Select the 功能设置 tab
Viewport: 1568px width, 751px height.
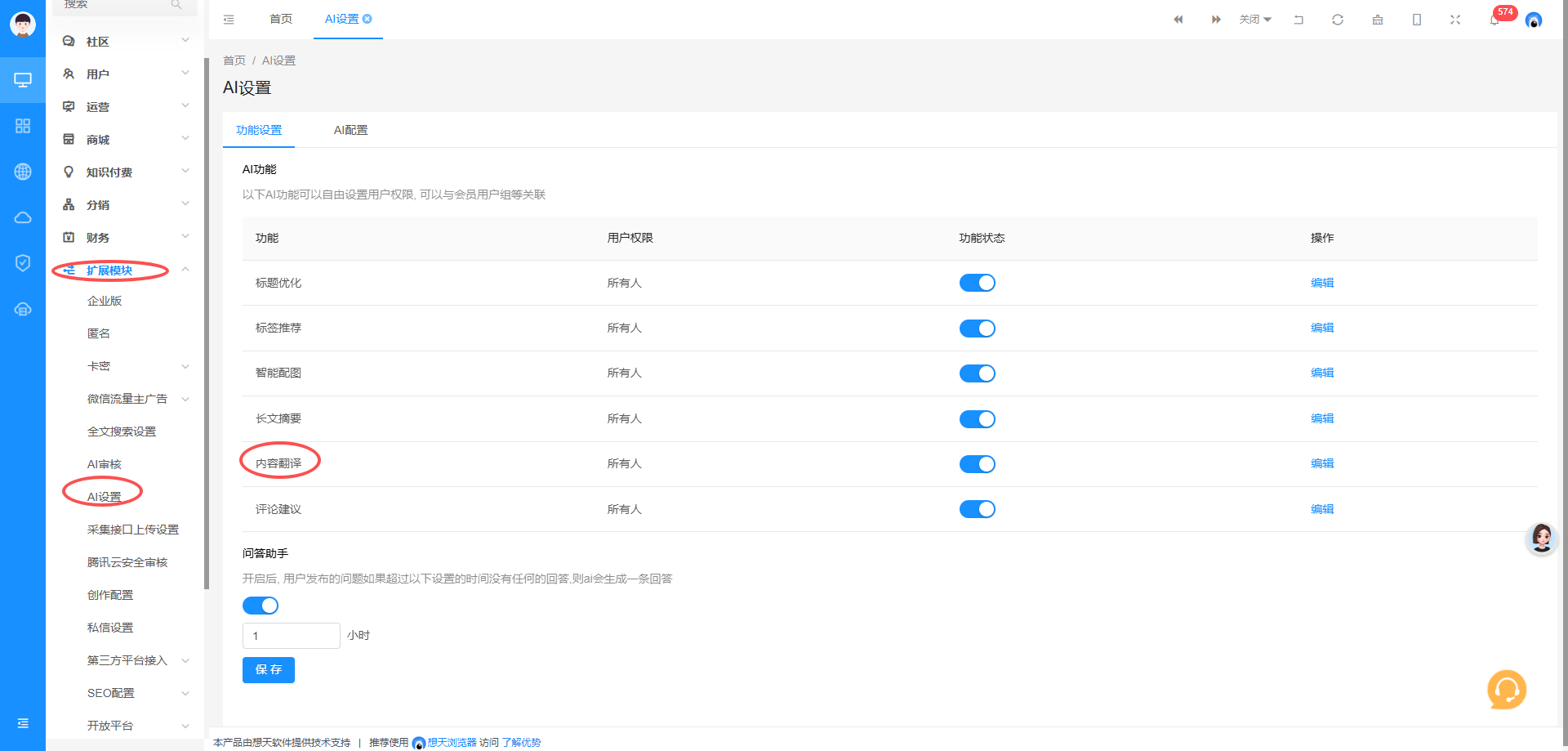(259, 130)
